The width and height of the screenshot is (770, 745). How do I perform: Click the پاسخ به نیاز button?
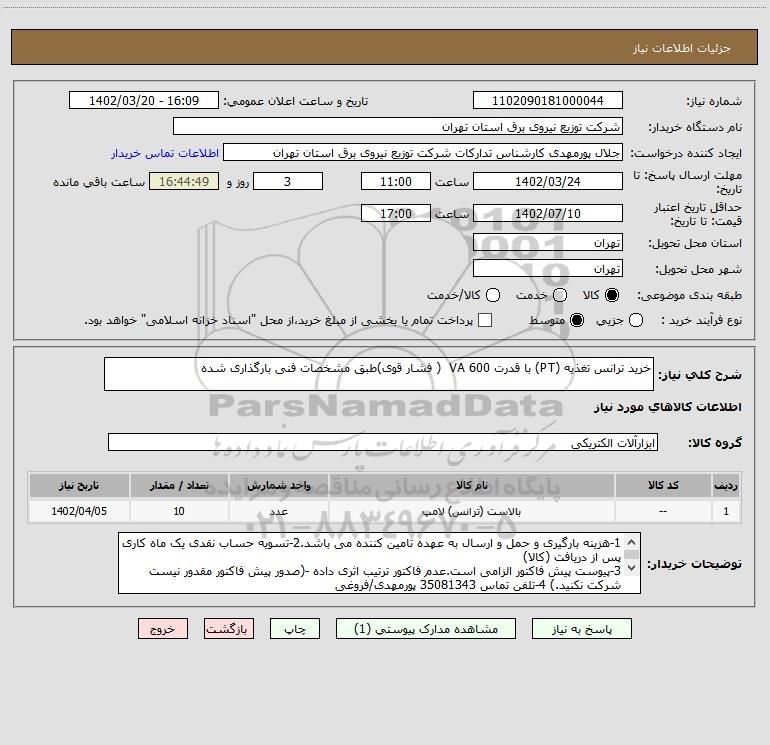tap(581, 629)
